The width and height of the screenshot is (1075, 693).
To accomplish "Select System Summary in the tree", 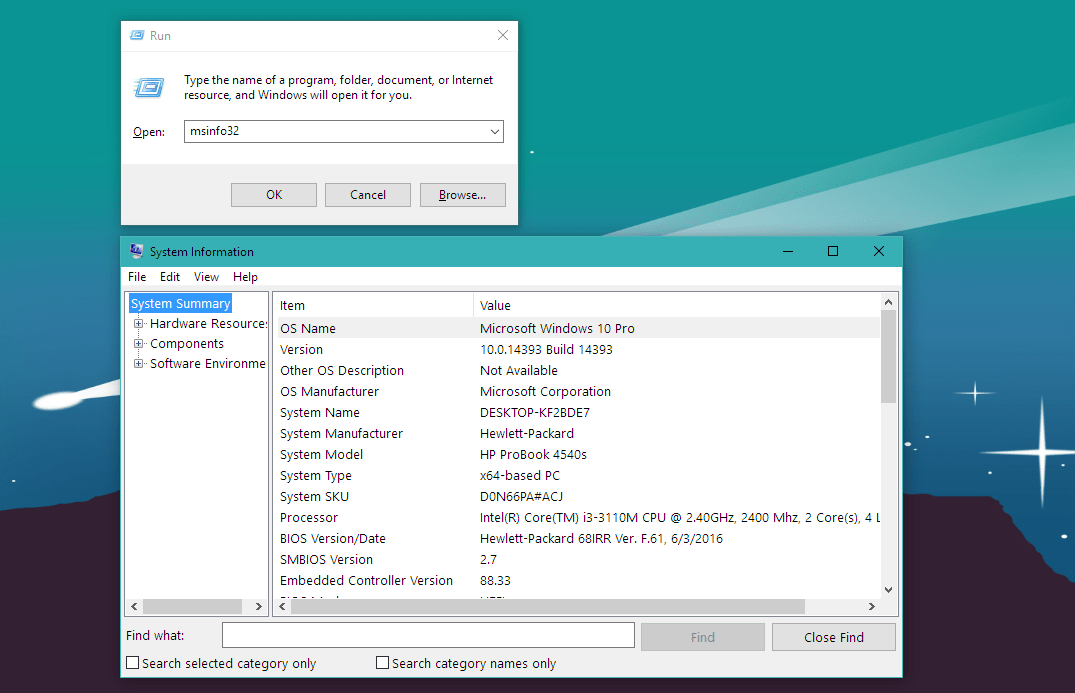I will (x=180, y=304).
